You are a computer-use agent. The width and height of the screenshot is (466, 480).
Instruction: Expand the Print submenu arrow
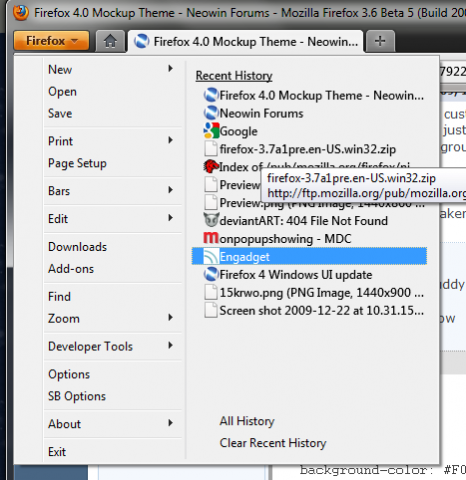(171, 140)
